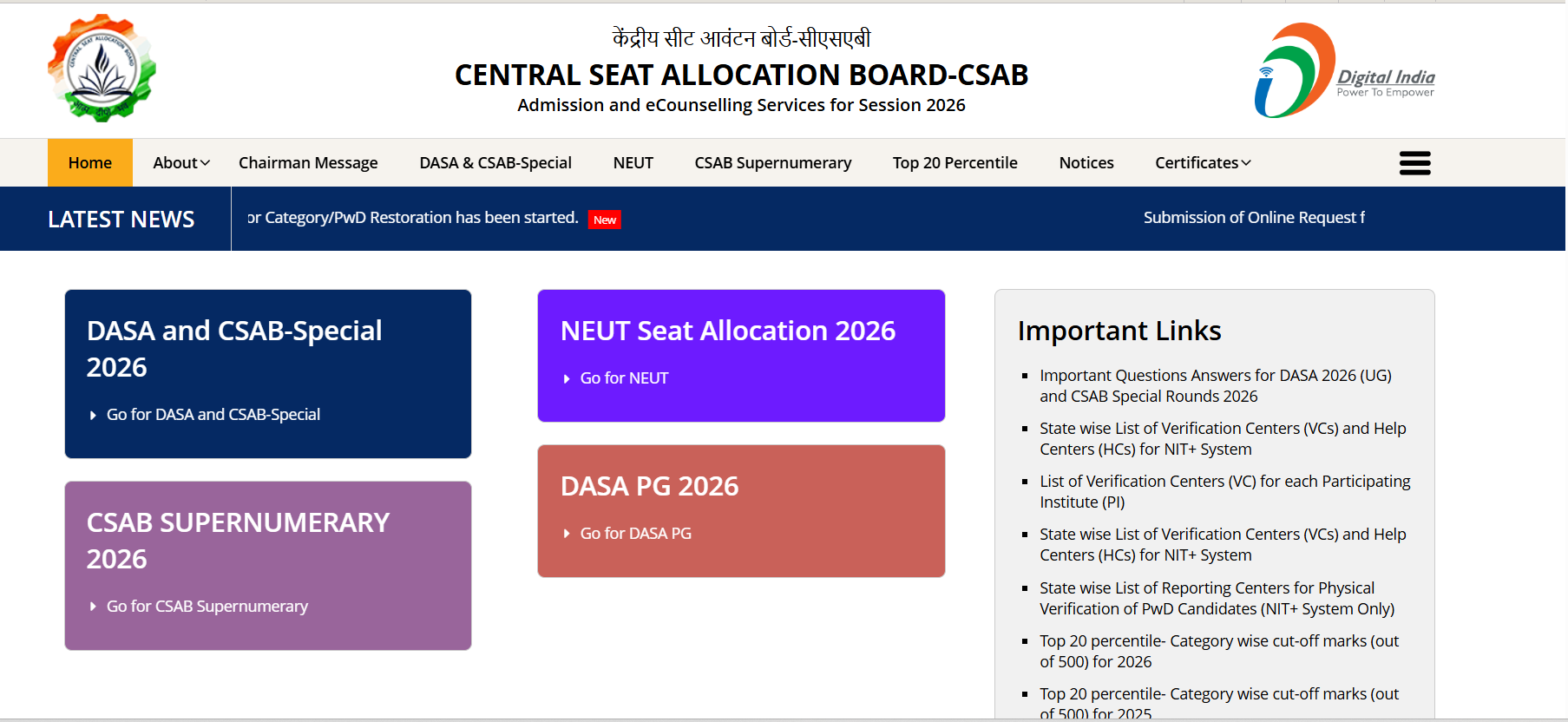The image size is (1568, 722).
Task: Click arrow beside Go for NEUT
Action: (x=567, y=379)
